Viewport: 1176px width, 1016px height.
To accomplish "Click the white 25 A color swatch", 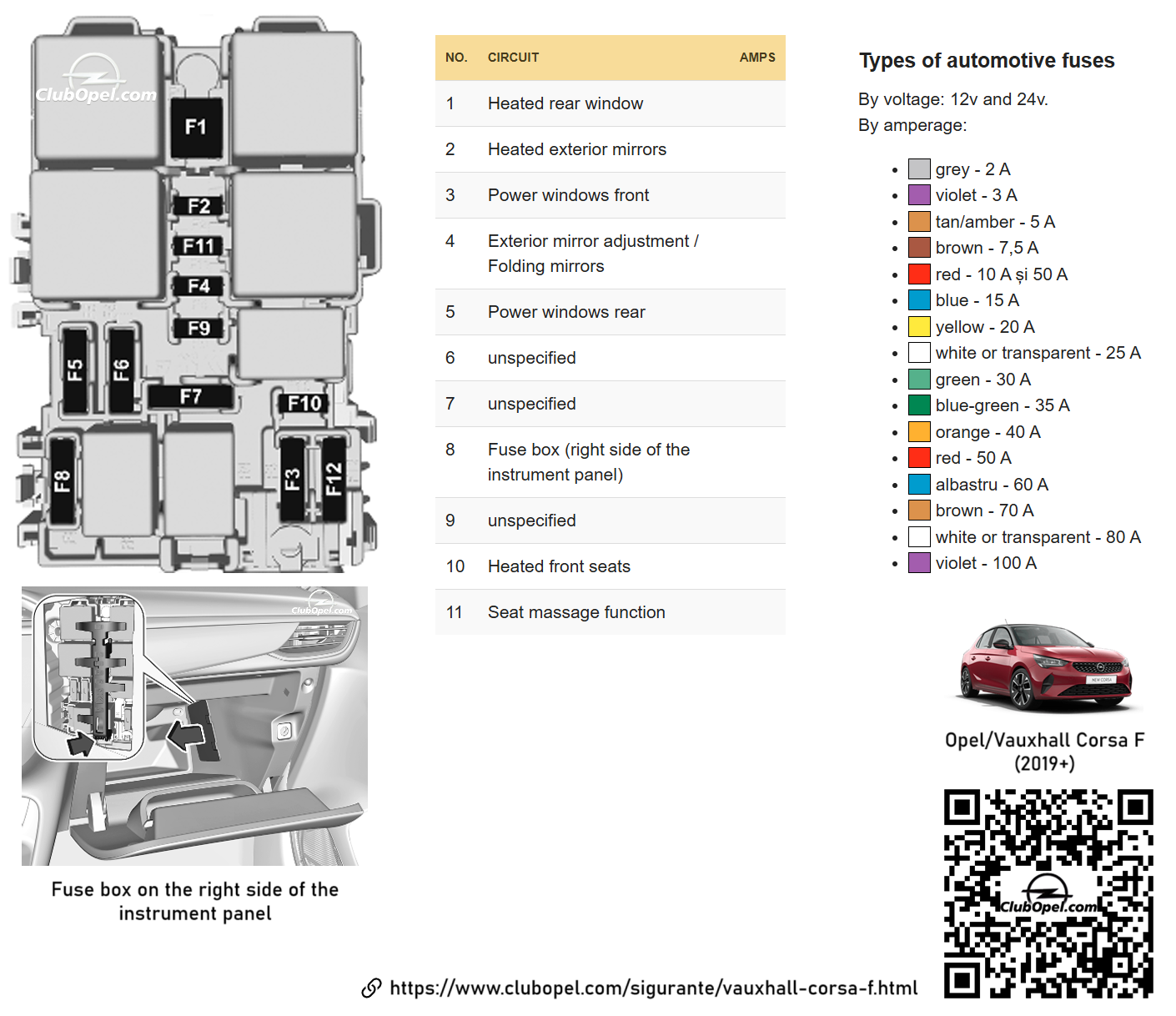I will pos(919,353).
